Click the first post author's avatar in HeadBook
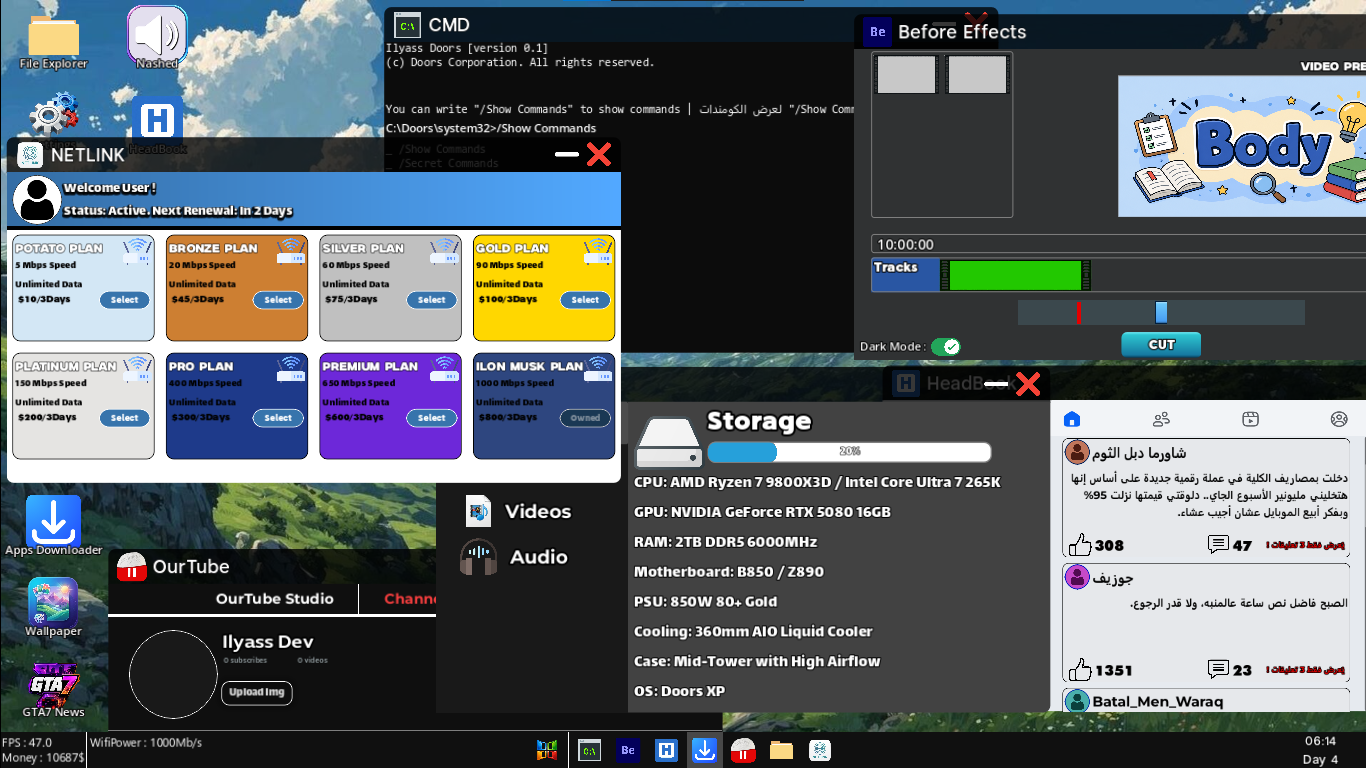Viewport: 1366px width, 768px height. [x=1077, y=452]
